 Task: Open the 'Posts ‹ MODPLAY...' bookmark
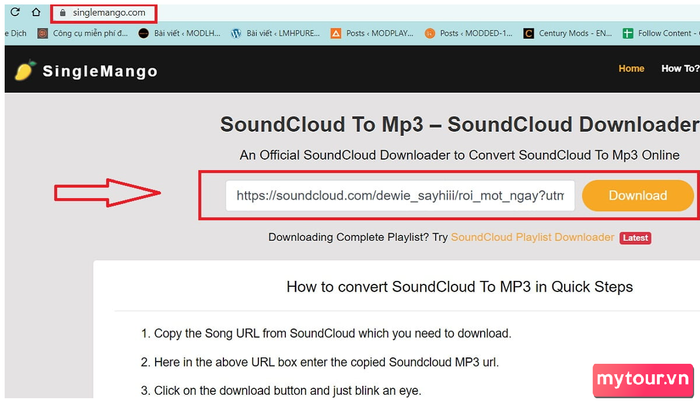pos(372,33)
